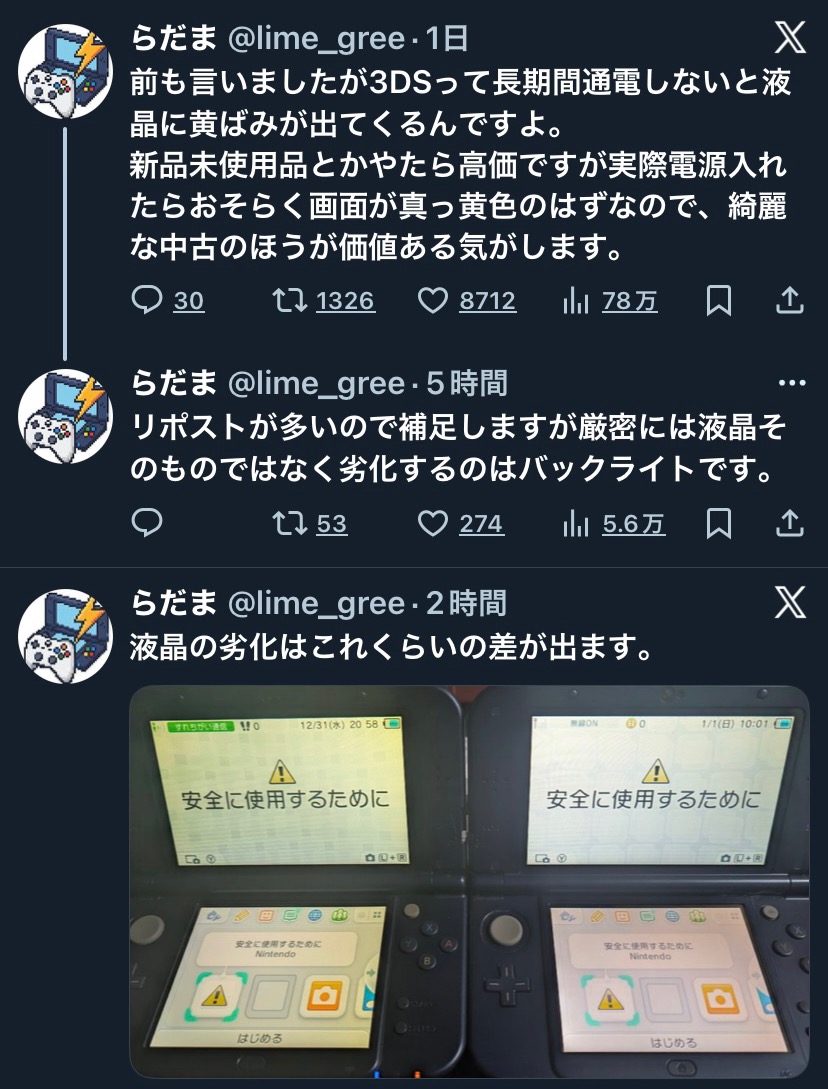828x1089 pixels.
Task: Open the 3DS comparison photo
Action: 470,881
